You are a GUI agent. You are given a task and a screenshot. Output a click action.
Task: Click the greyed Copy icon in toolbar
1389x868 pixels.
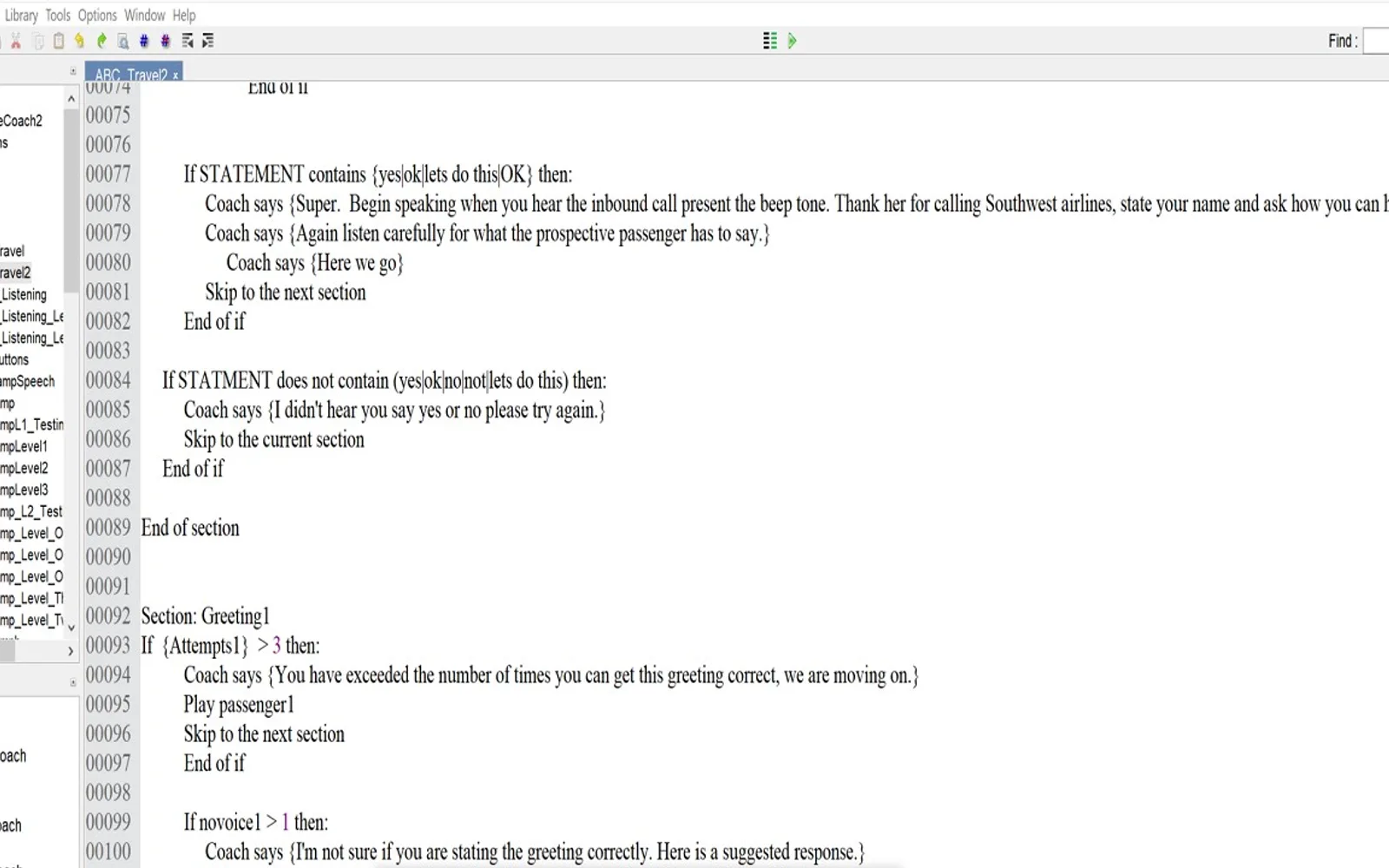point(38,41)
